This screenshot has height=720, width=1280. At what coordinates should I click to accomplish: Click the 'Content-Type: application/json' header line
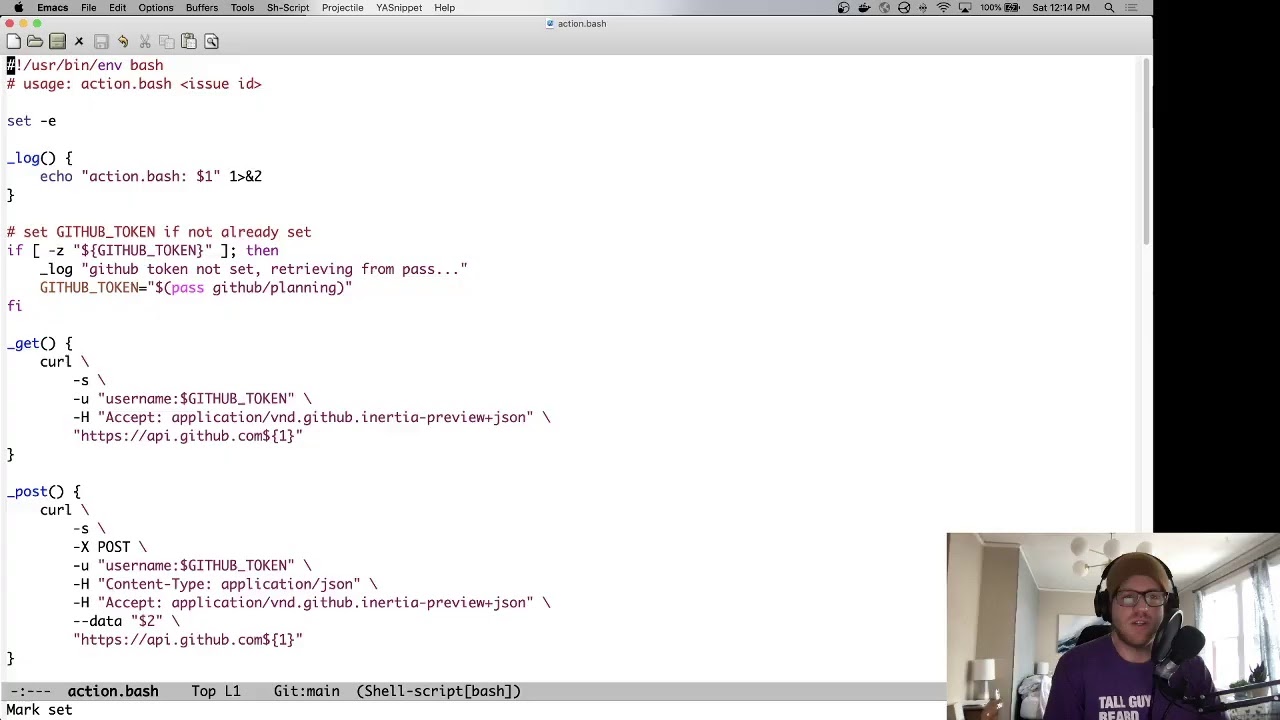tap(225, 584)
